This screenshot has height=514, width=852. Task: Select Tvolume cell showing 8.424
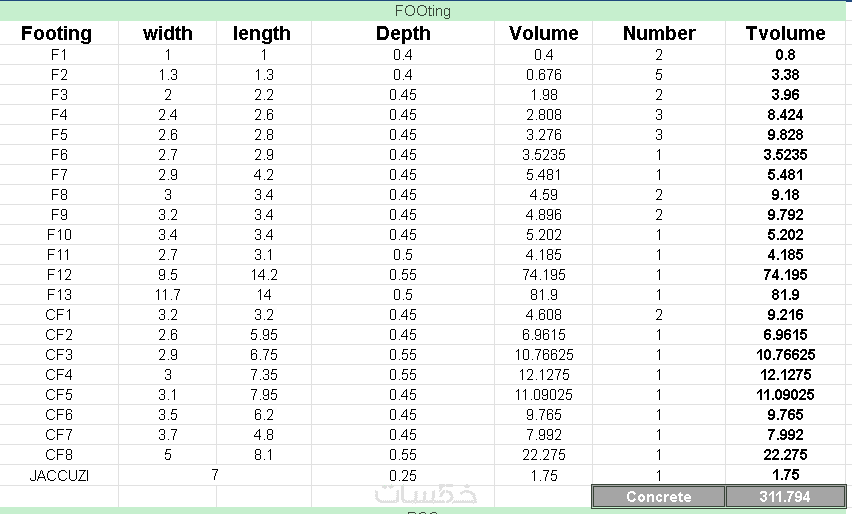tap(785, 114)
